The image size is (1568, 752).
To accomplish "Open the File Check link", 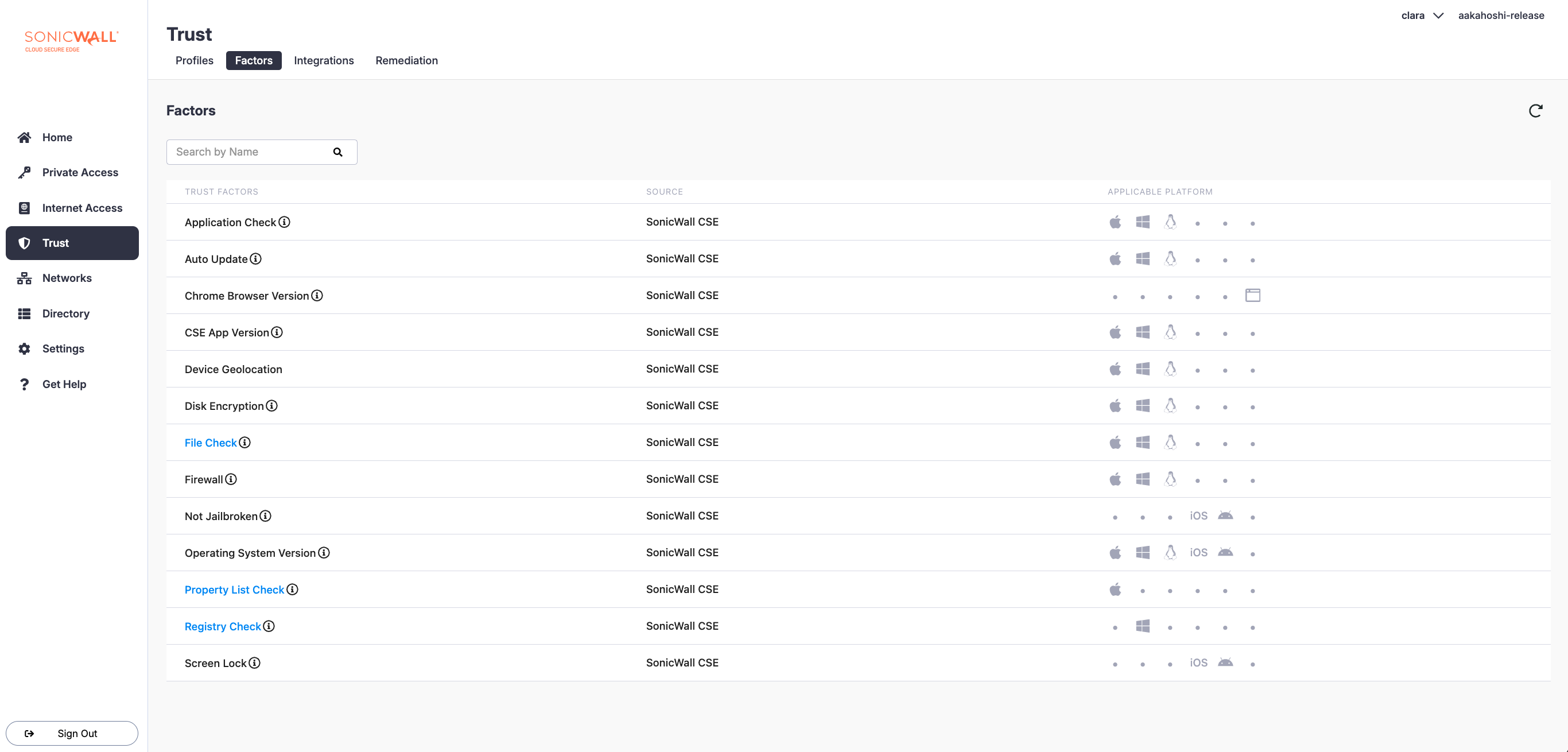I will pyautogui.click(x=210, y=443).
